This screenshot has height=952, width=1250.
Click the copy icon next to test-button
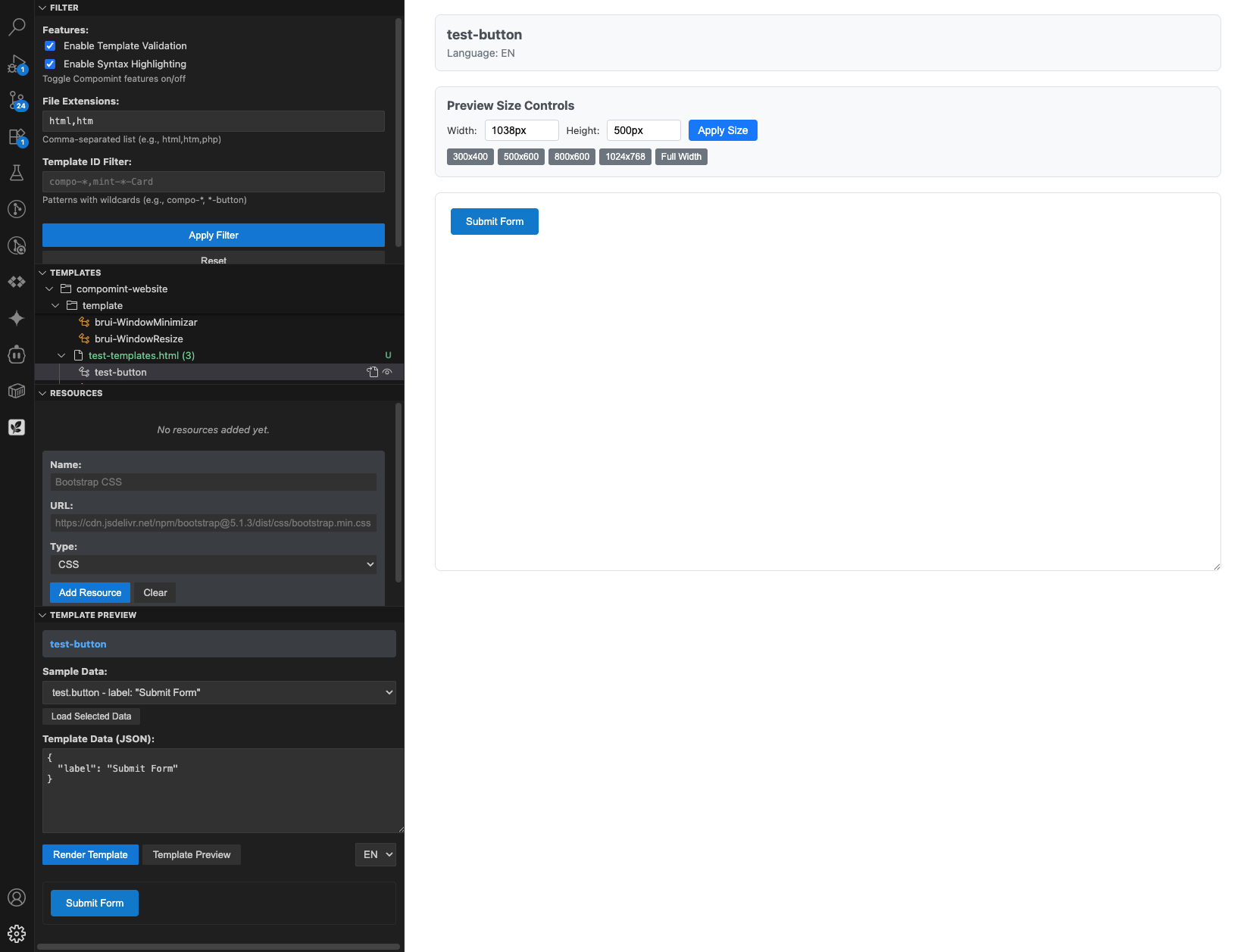coord(372,372)
